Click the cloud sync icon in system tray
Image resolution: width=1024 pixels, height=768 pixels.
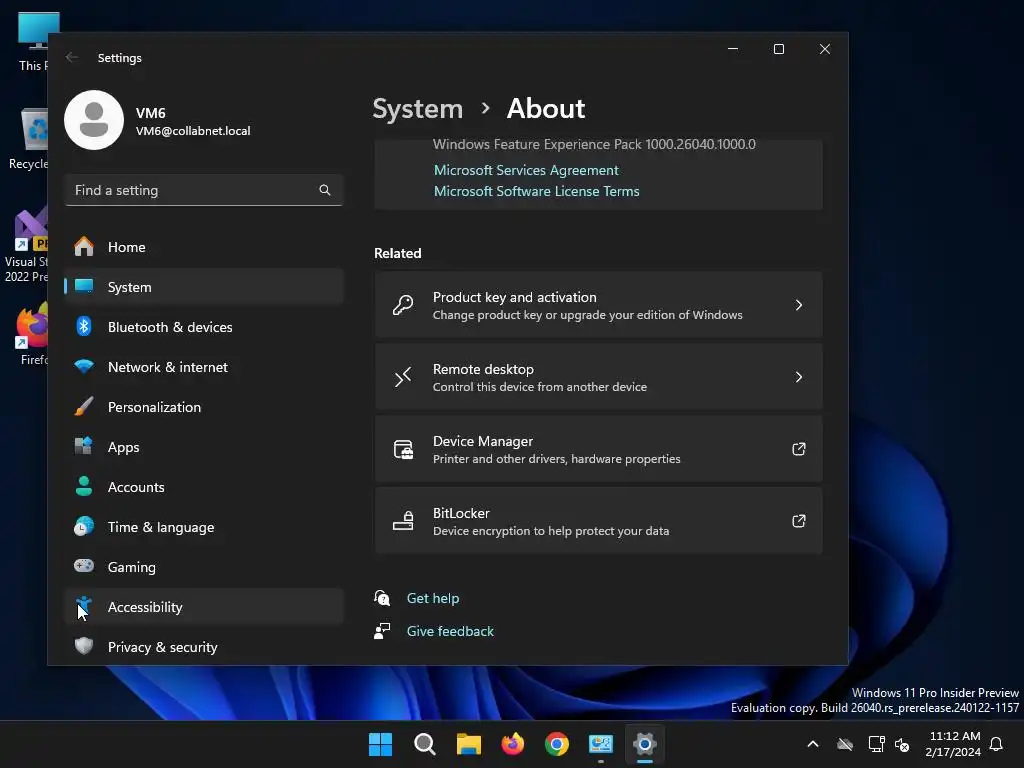[x=845, y=744]
